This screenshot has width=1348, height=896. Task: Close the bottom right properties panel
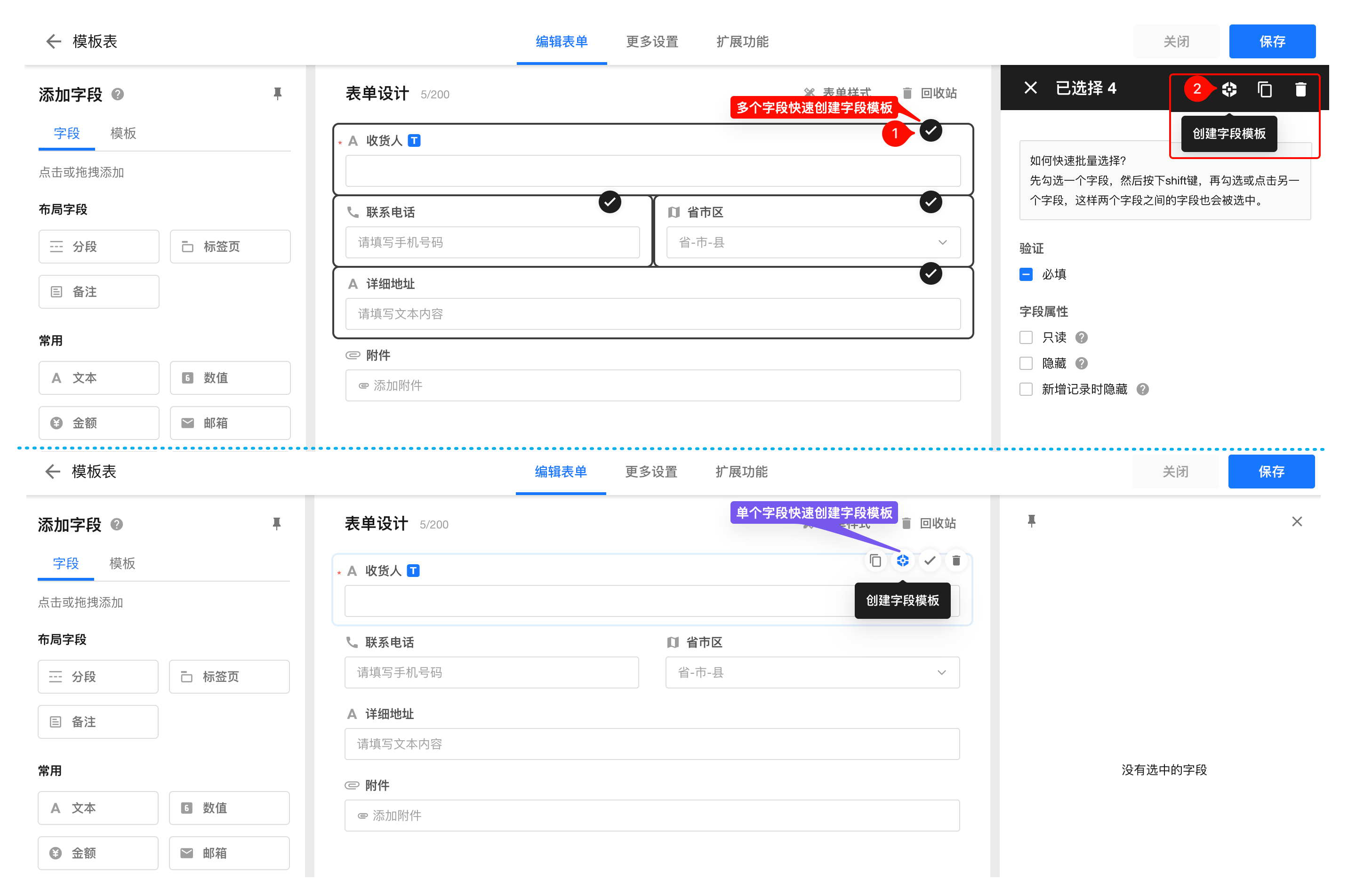[1297, 521]
